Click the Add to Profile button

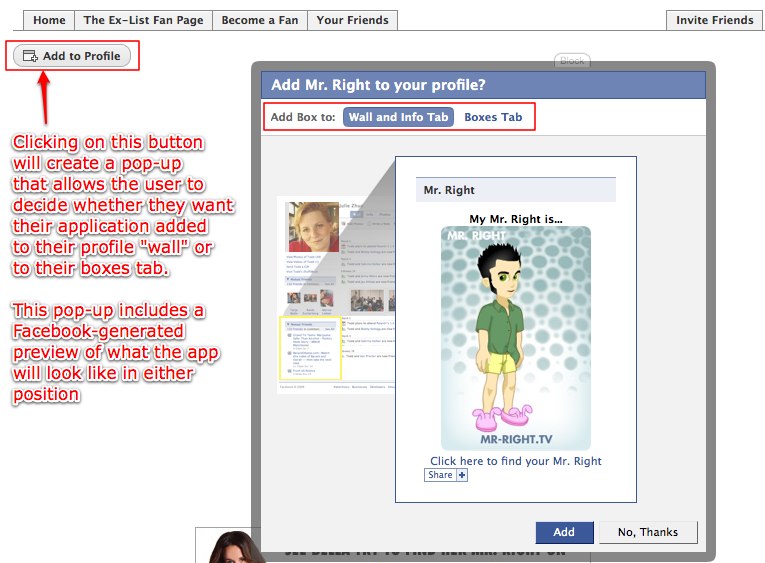click(72, 56)
